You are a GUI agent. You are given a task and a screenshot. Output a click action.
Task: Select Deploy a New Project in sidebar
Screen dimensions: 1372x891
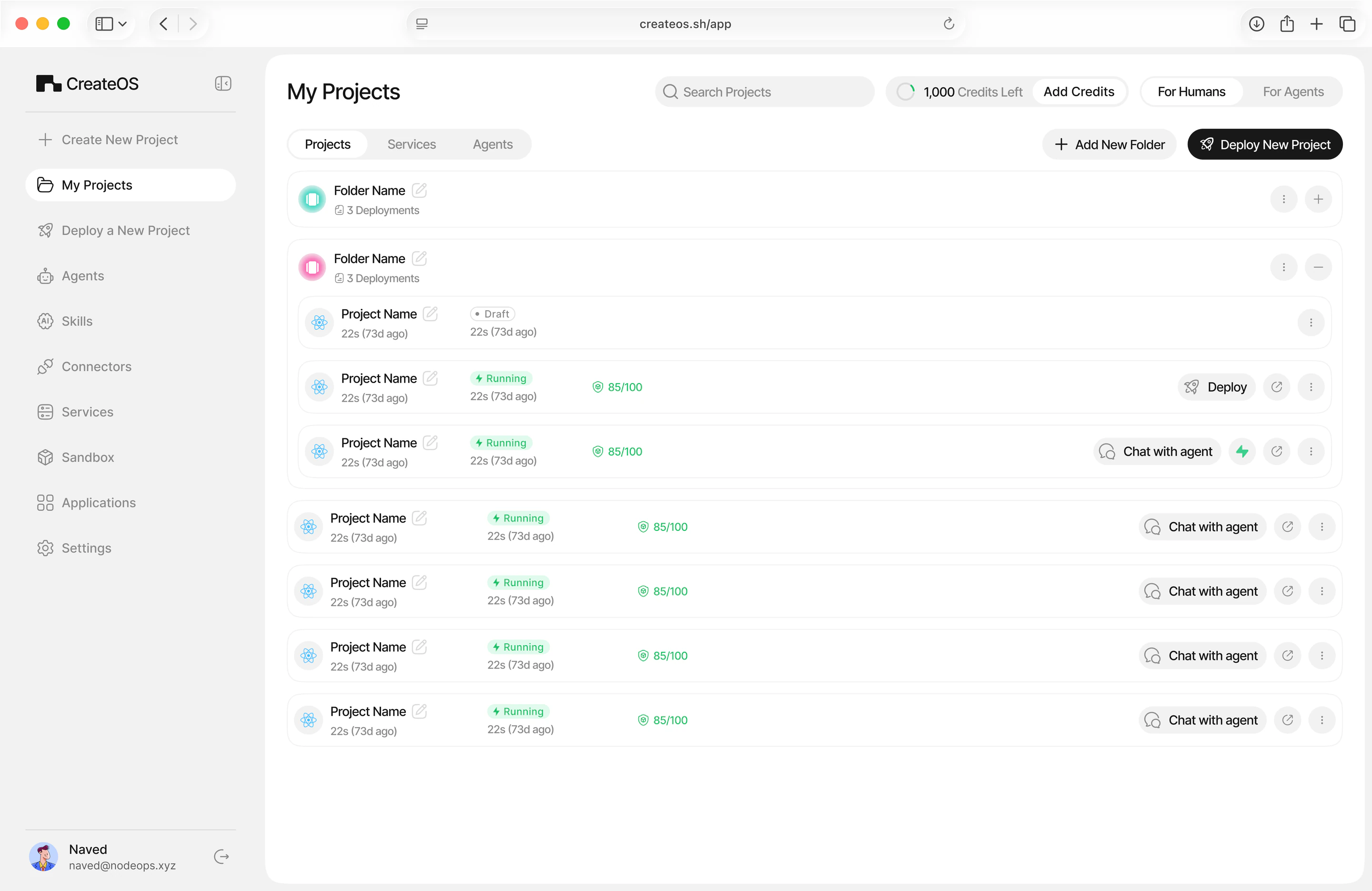(113, 231)
